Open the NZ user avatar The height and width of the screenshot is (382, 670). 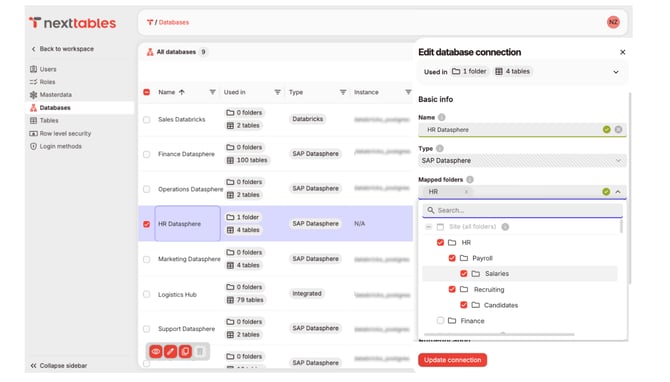[613, 22]
